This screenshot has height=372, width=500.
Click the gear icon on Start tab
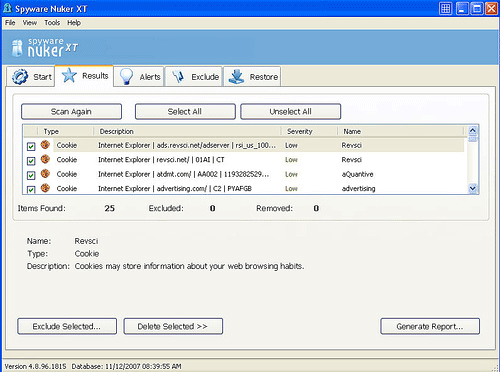(20, 77)
